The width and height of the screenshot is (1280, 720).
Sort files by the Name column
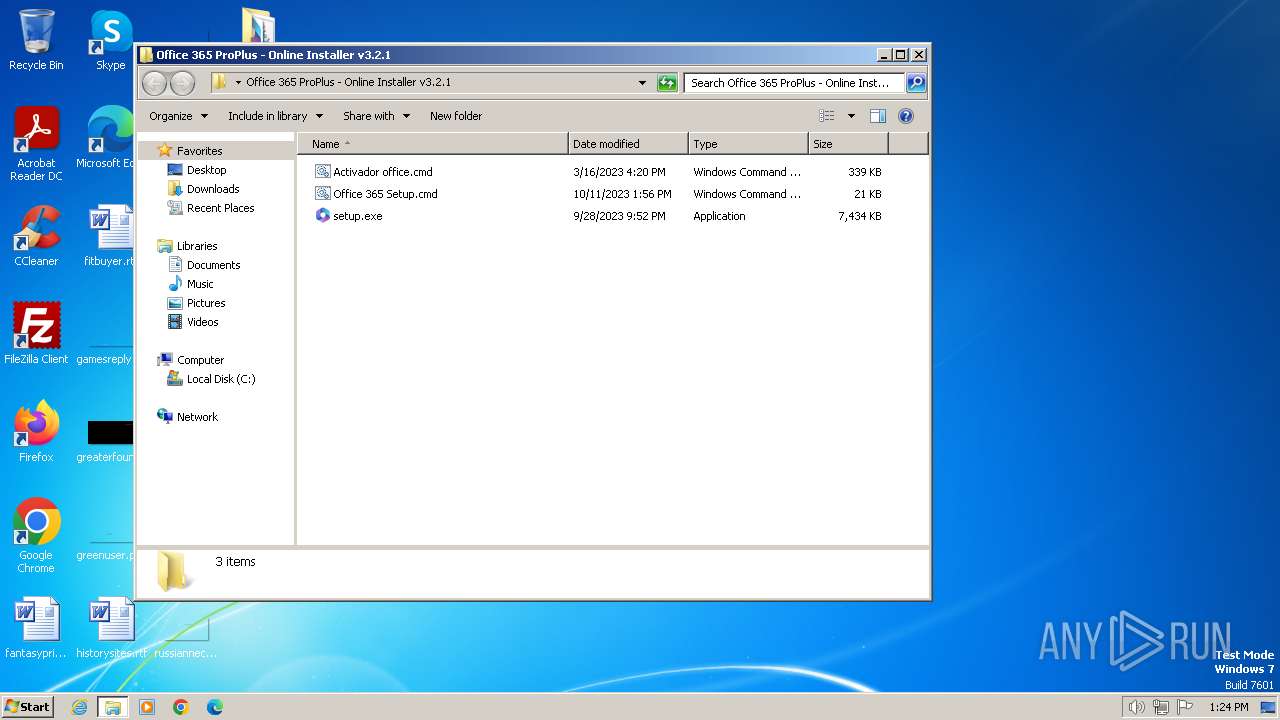432,144
